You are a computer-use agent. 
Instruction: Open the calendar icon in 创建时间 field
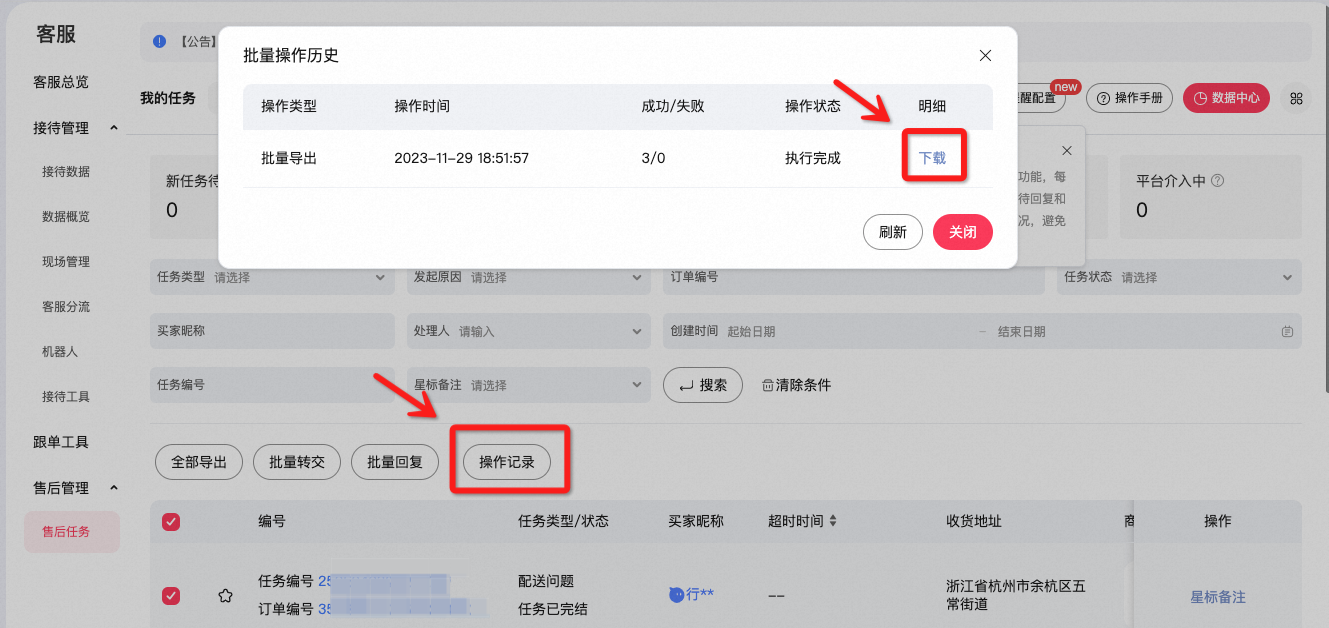pyautogui.click(x=1288, y=332)
